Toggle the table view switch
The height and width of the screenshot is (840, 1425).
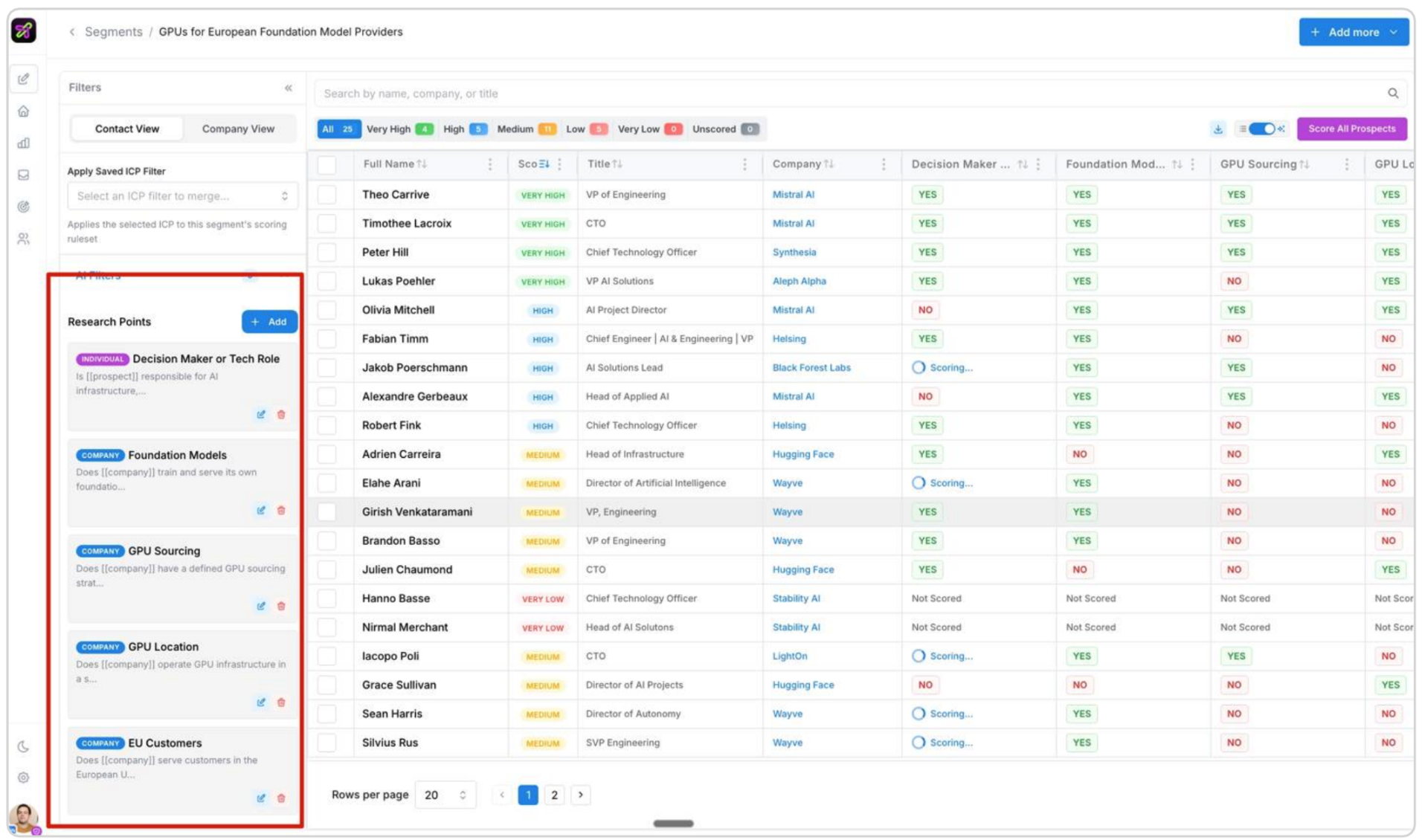(x=1261, y=129)
